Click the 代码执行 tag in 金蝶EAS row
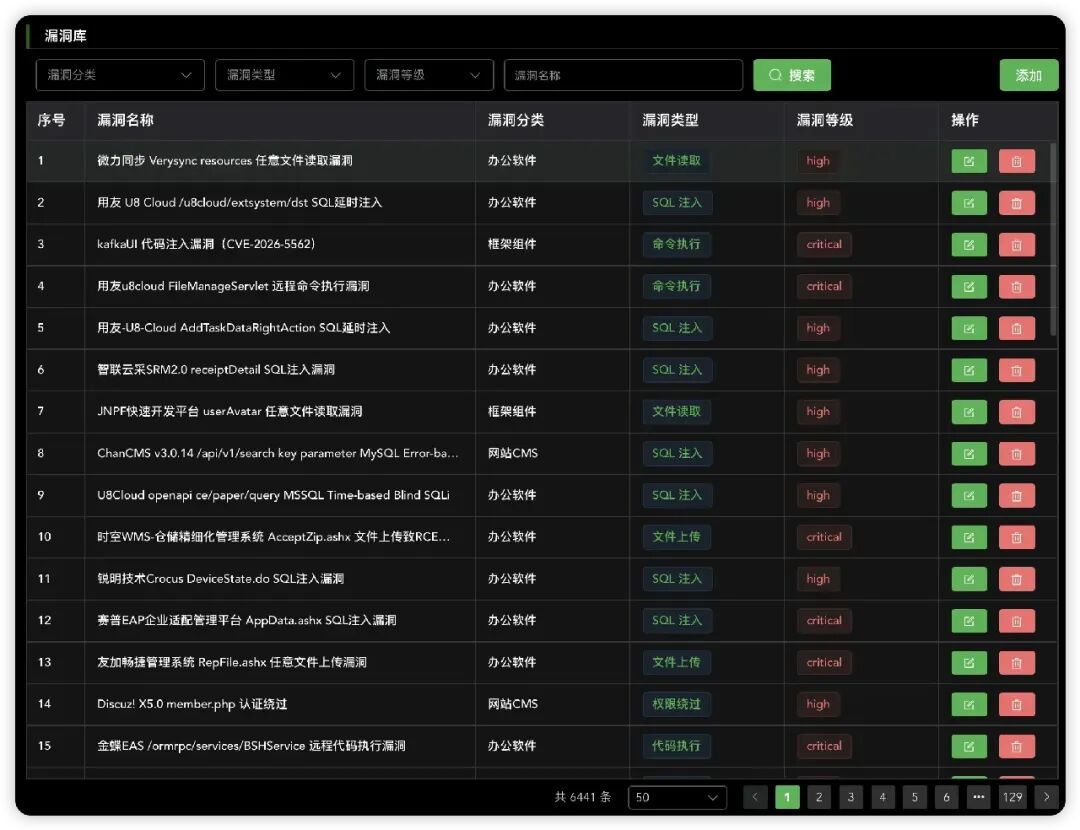This screenshot has height=830, width=1080. pos(676,746)
